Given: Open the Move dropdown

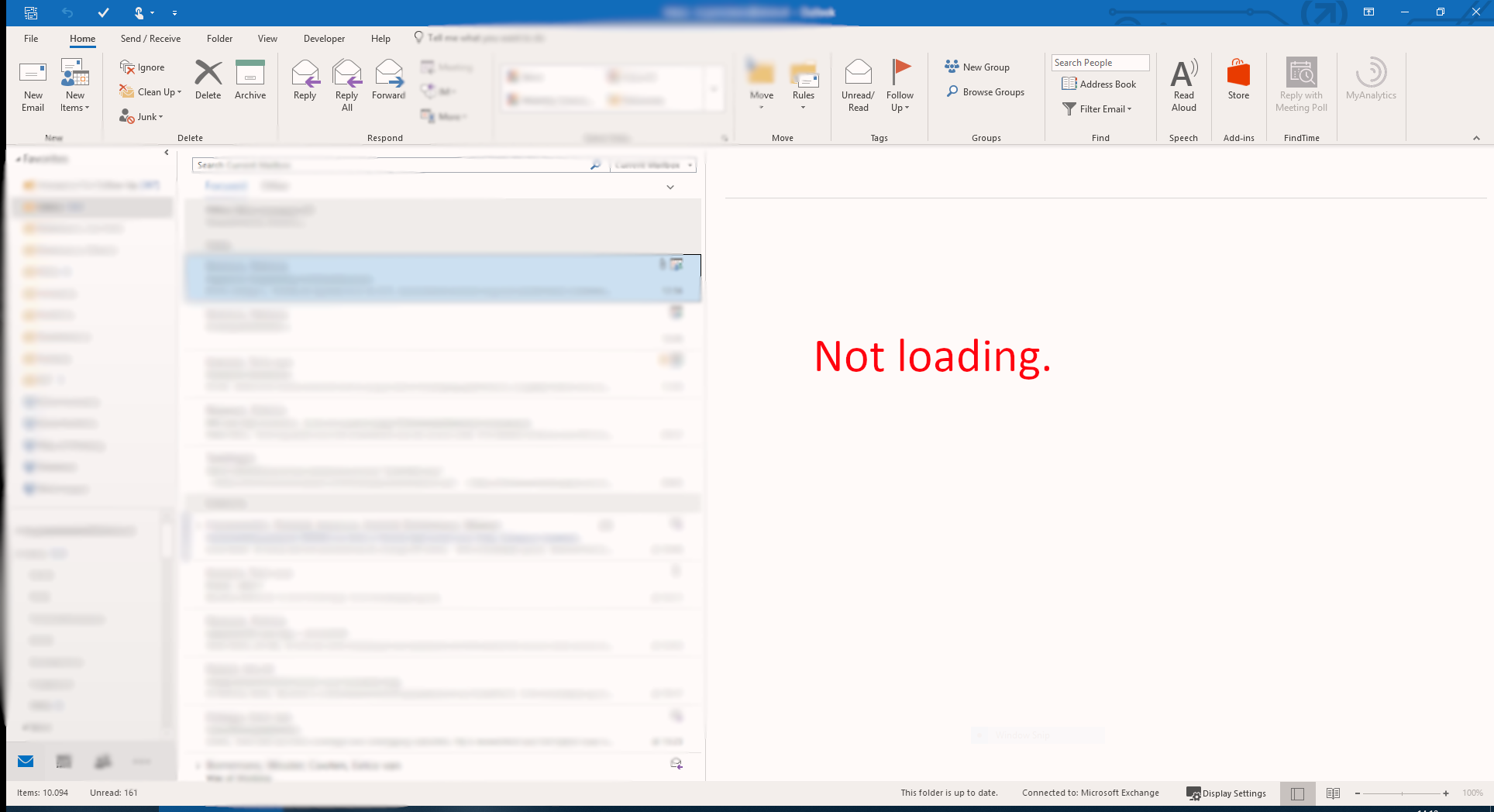Looking at the screenshot, I should [762, 85].
